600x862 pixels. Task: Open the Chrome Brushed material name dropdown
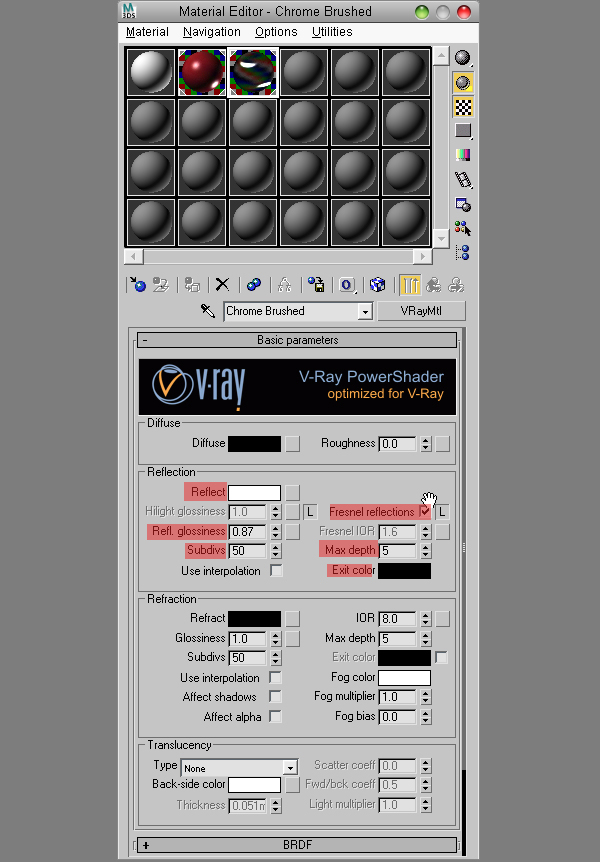coord(365,312)
